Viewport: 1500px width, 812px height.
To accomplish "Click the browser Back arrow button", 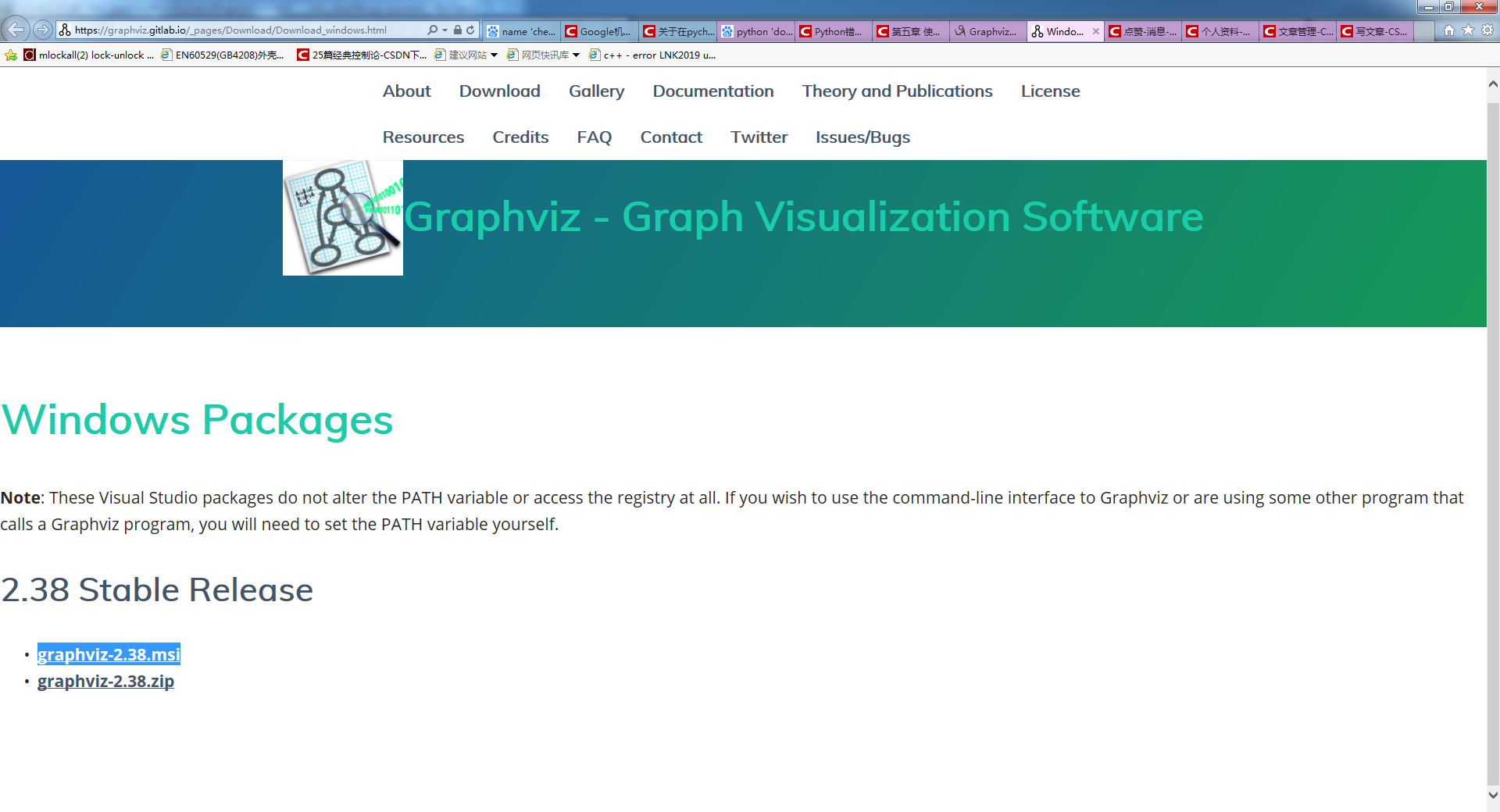I will coord(16,30).
